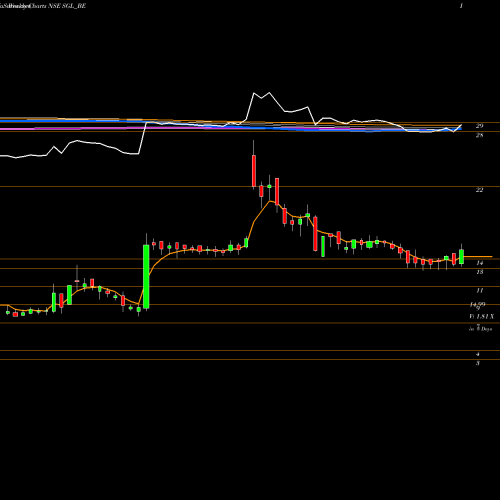Click the 29 price axis label
This screenshot has height=500, width=500.
479,126
